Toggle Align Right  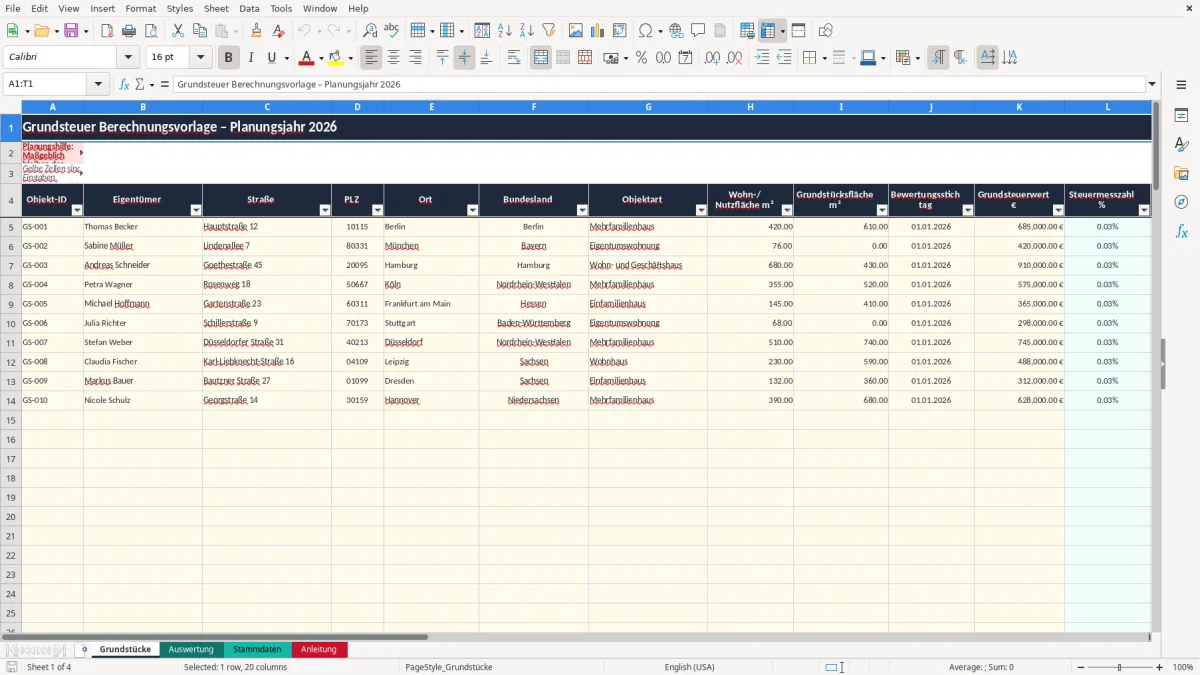coord(416,58)
